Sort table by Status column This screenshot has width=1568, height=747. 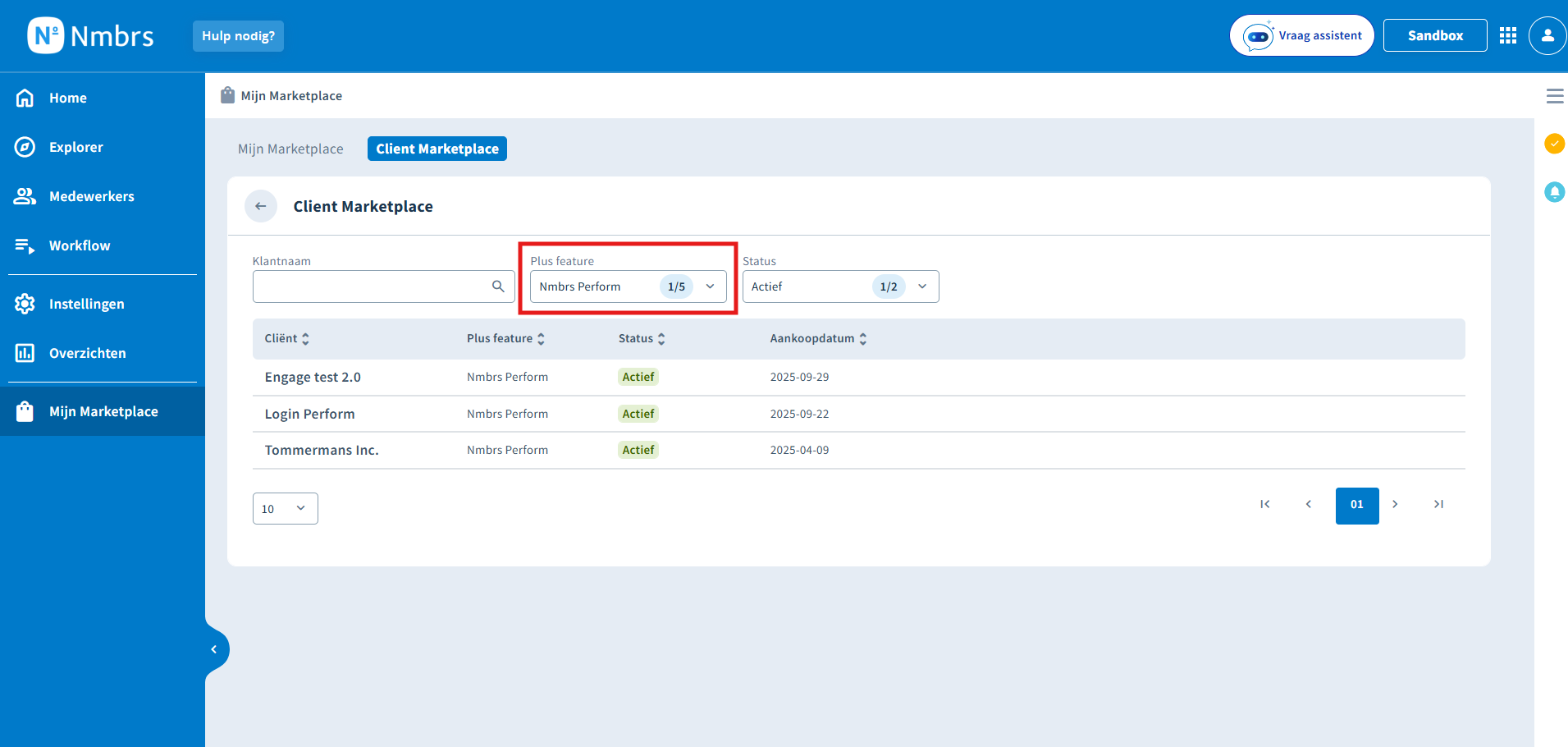point(642,338)
